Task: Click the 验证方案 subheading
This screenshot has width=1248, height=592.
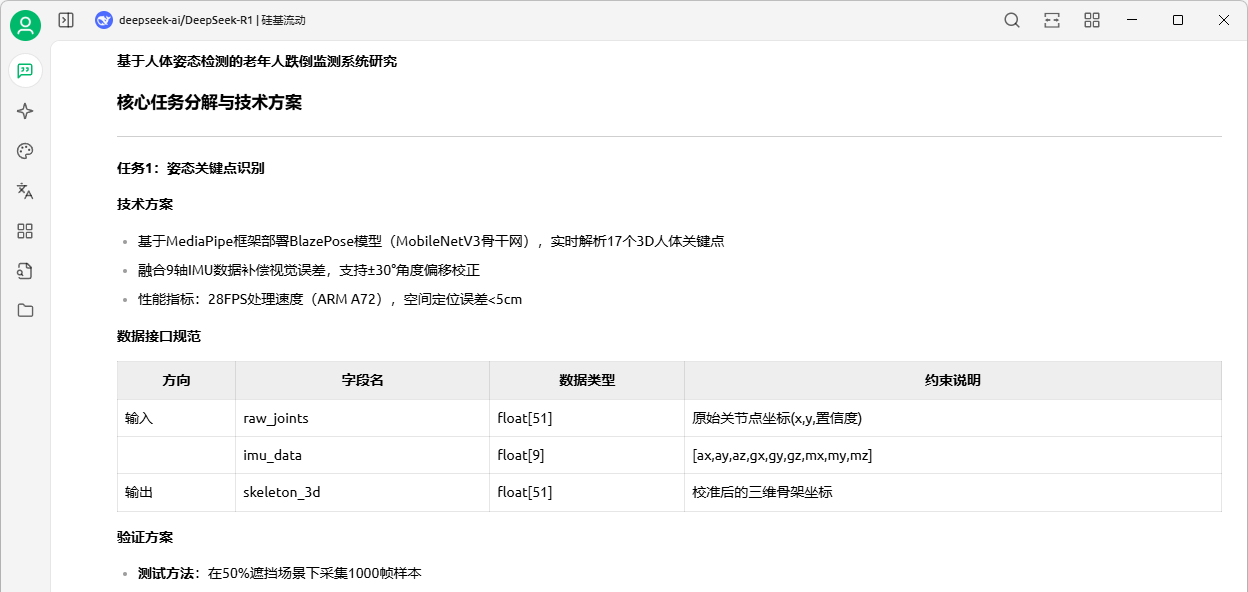Action: (x=145, y=537)
